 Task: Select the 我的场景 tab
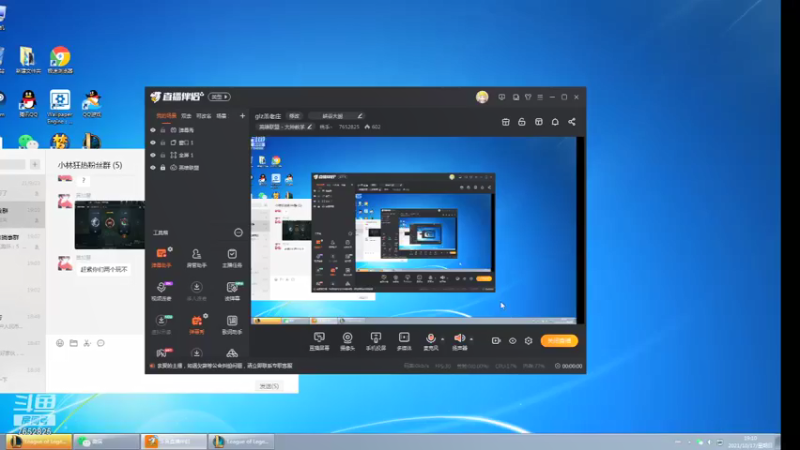pyautogui.click(x=166, y=116)
